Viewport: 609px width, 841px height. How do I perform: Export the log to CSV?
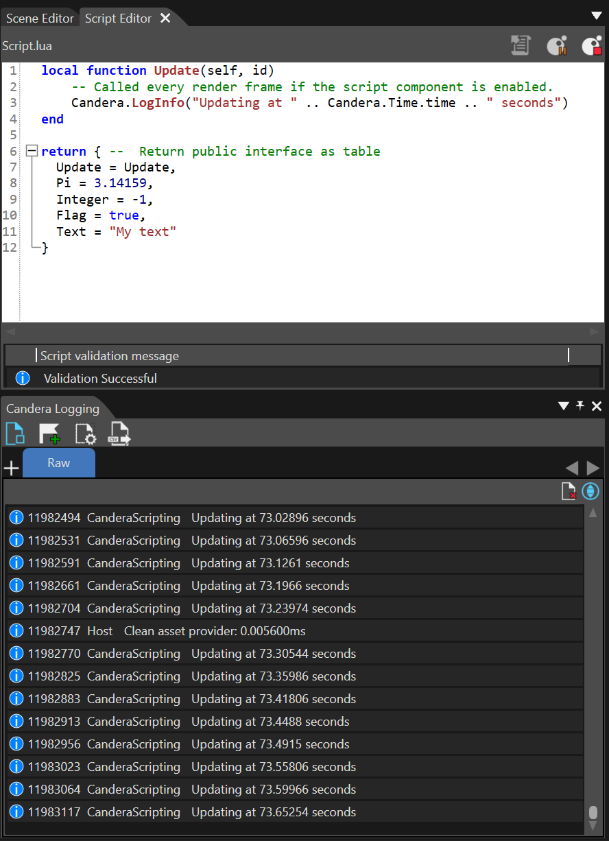coord(120,433)
